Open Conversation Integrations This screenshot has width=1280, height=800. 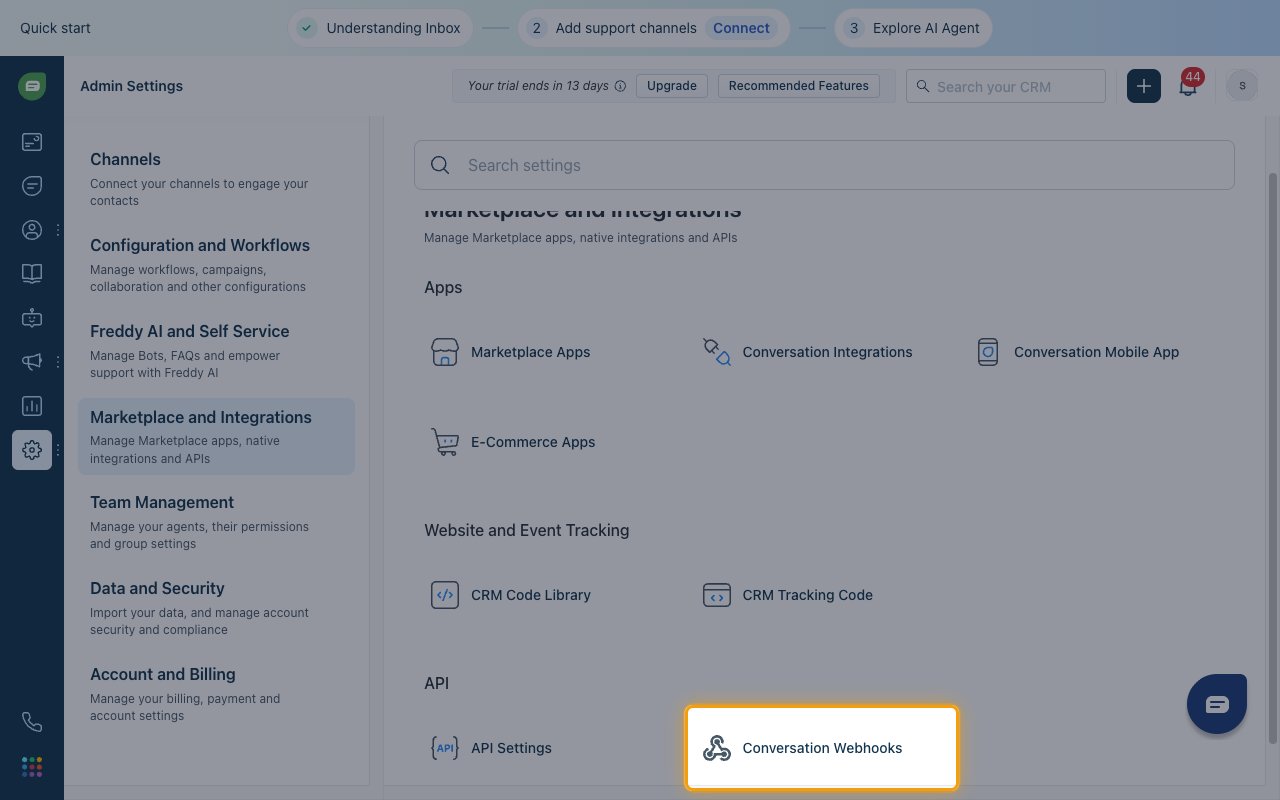pyautogui.click(x=807, y=352)
